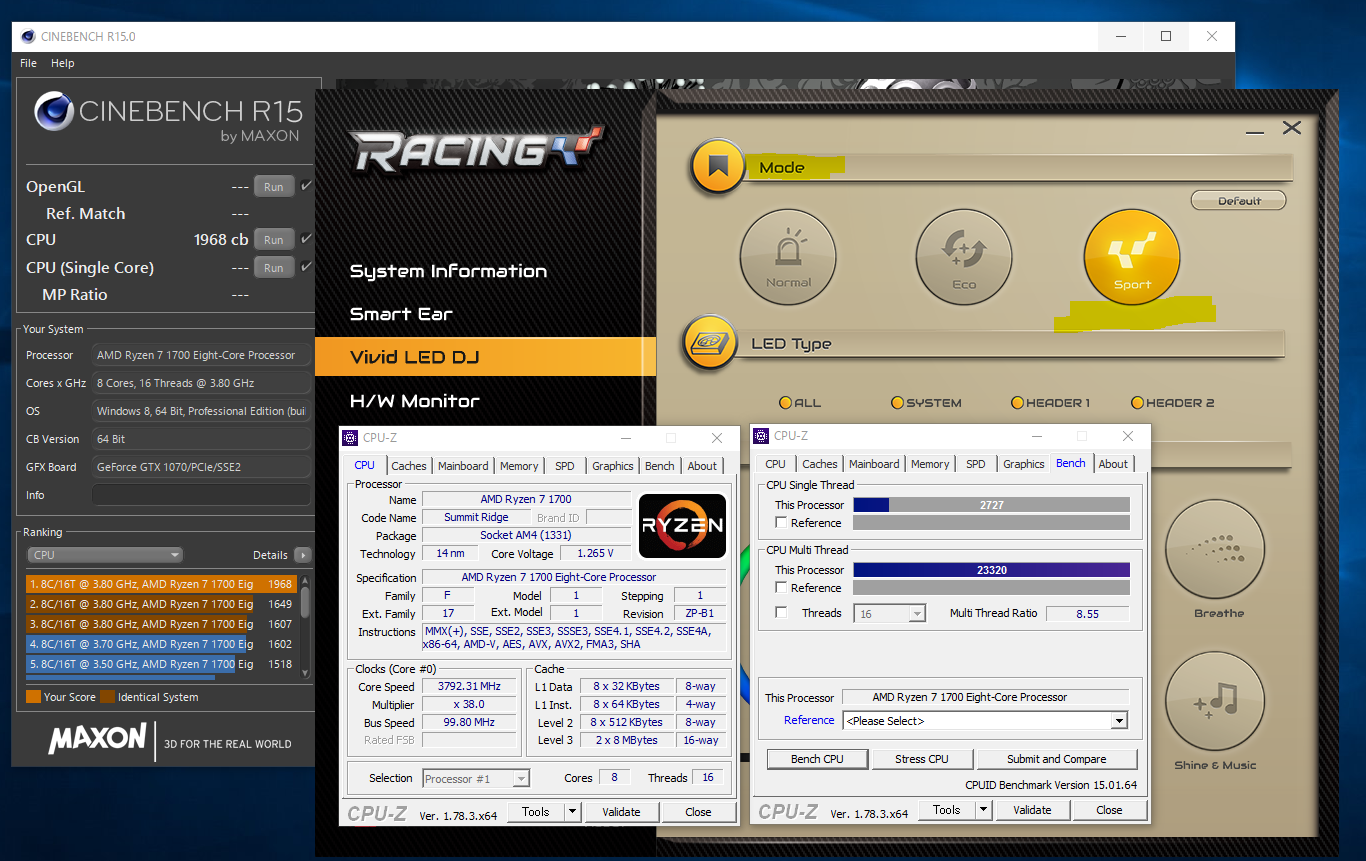The height and width of the screenshot is (861, 1366).
Task: Click the Core Speed value 3792.31 MHz
Action: (468, 686)
